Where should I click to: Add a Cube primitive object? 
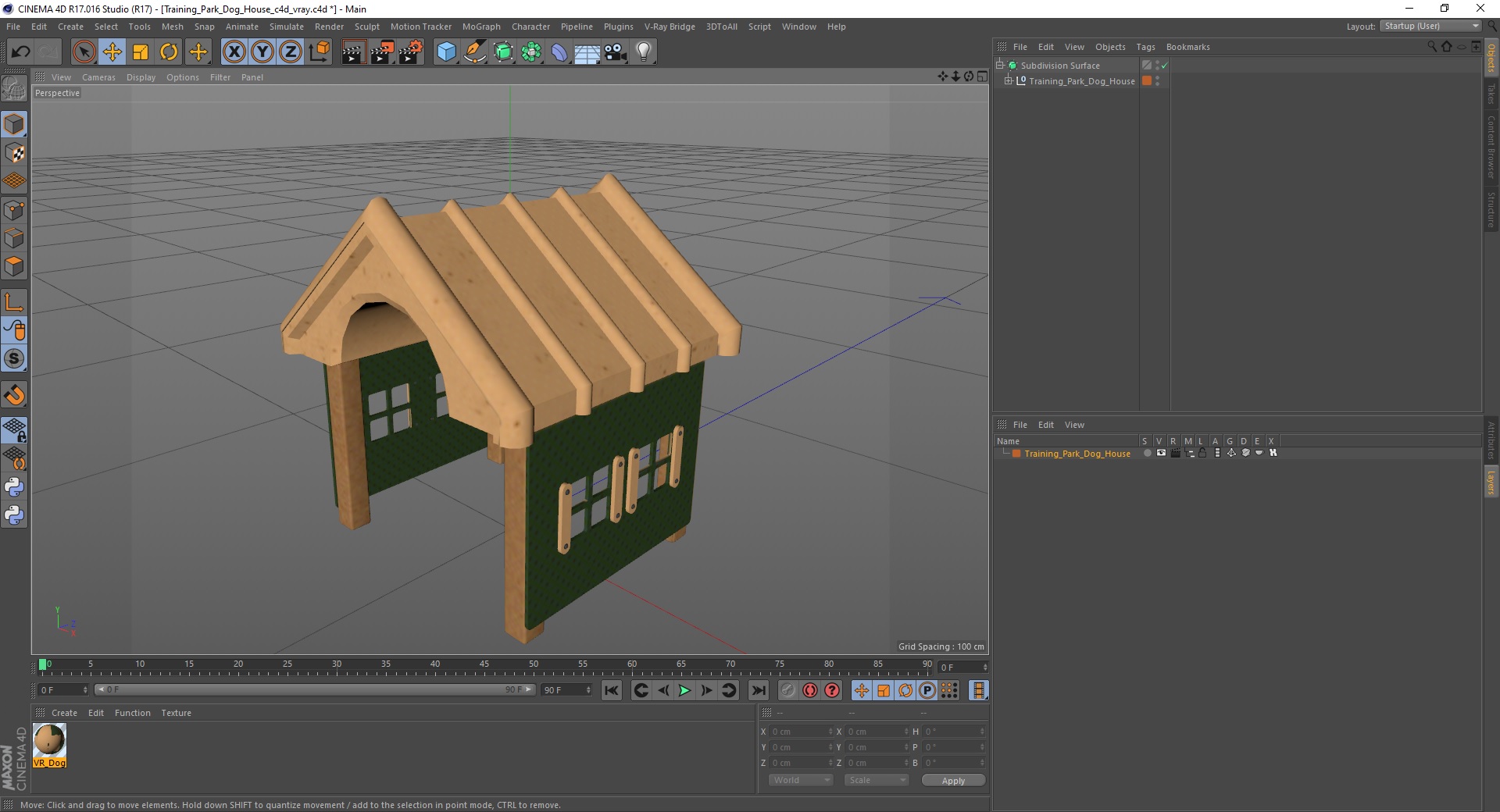coord(446,52)
